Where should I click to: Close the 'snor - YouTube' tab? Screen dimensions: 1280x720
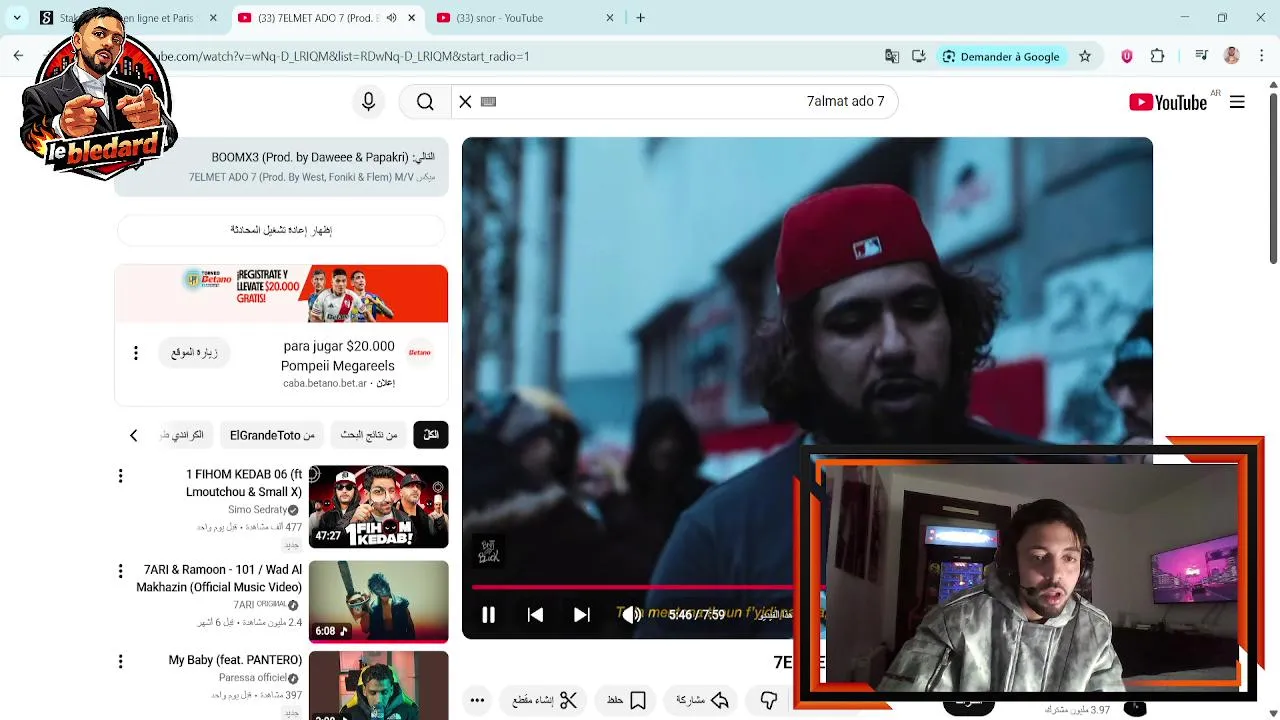[x=610, y=18]
